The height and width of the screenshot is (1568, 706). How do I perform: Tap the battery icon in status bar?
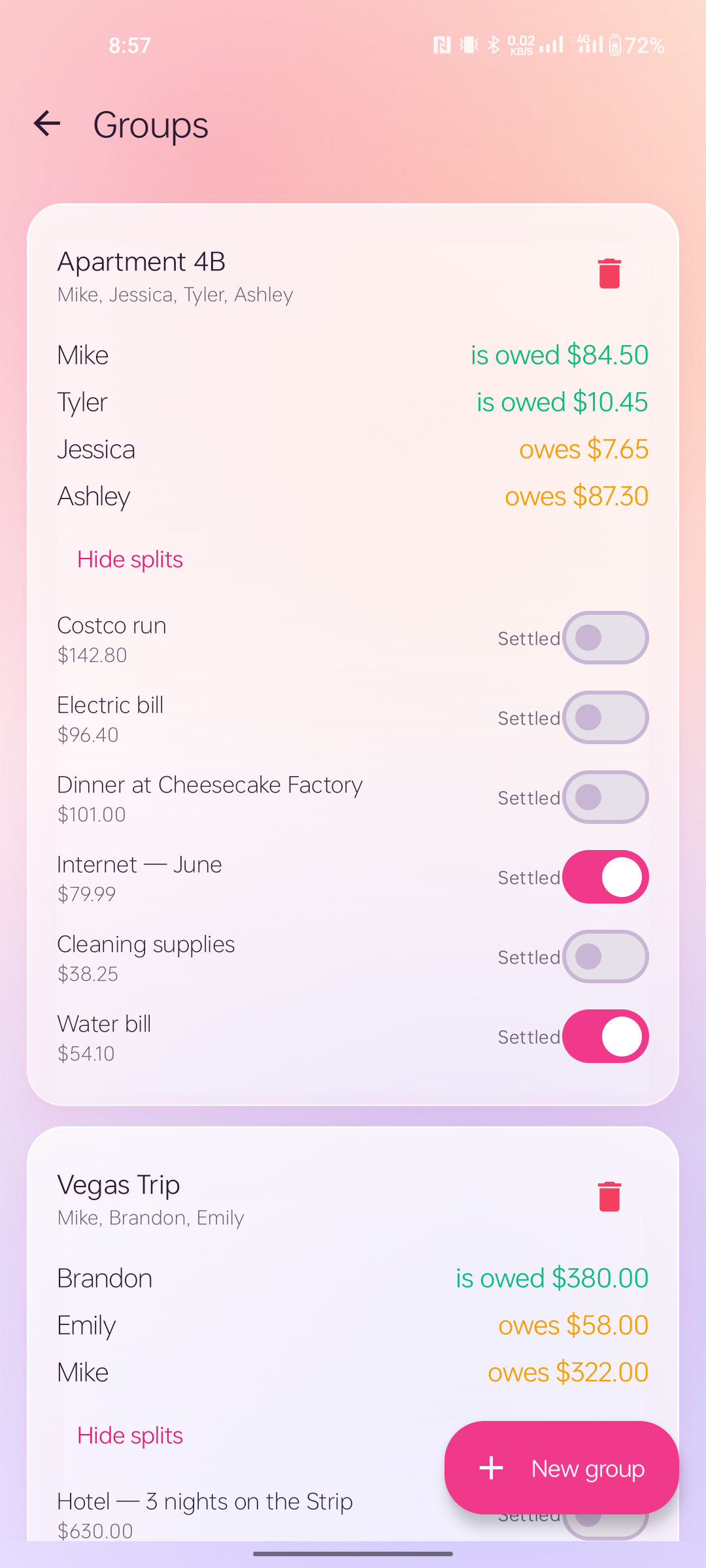click(614, 45)
